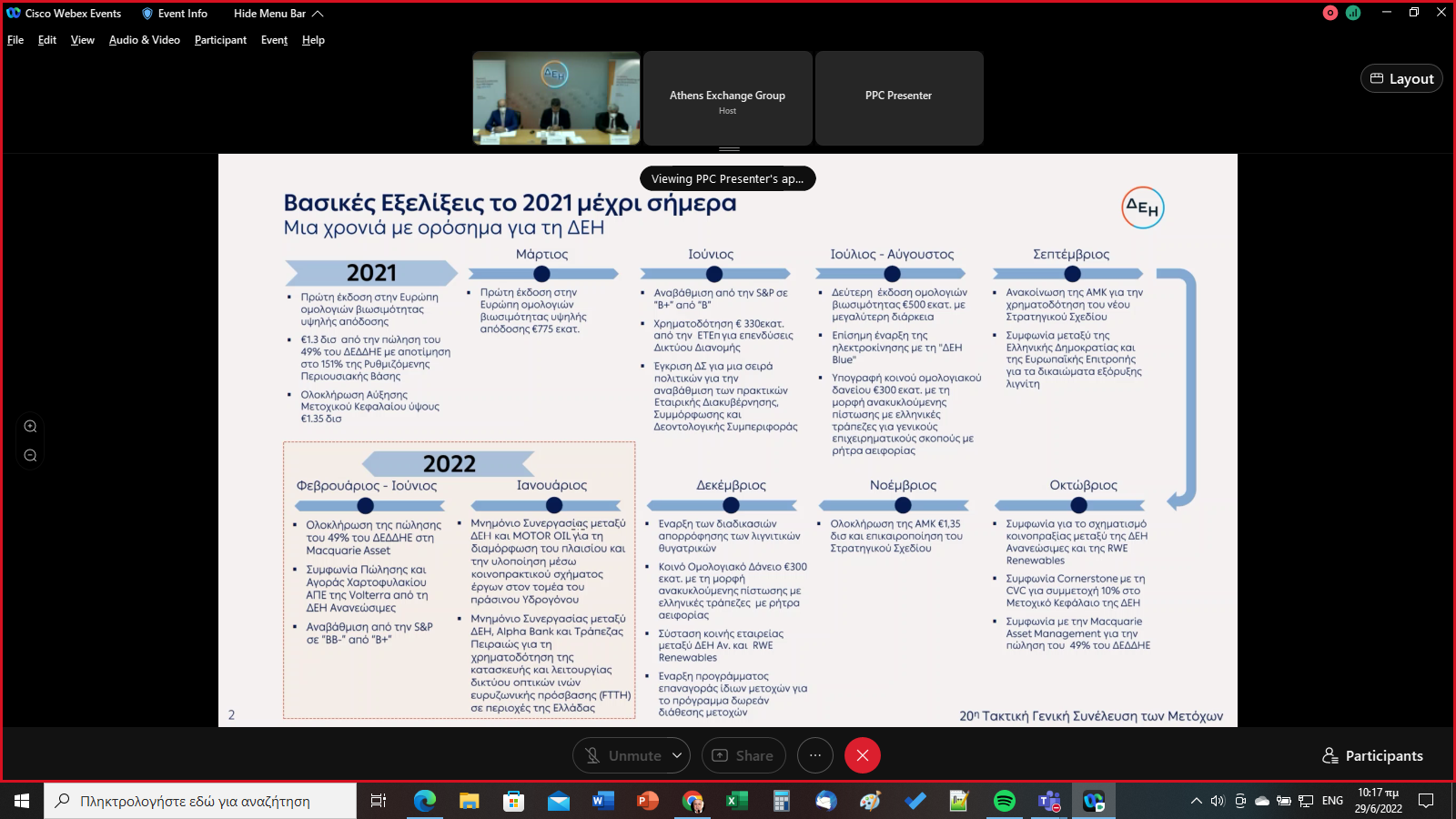The image size is (1456, 819).
Task: Open the green connection quality indicator
Action: click(1353, 13)
